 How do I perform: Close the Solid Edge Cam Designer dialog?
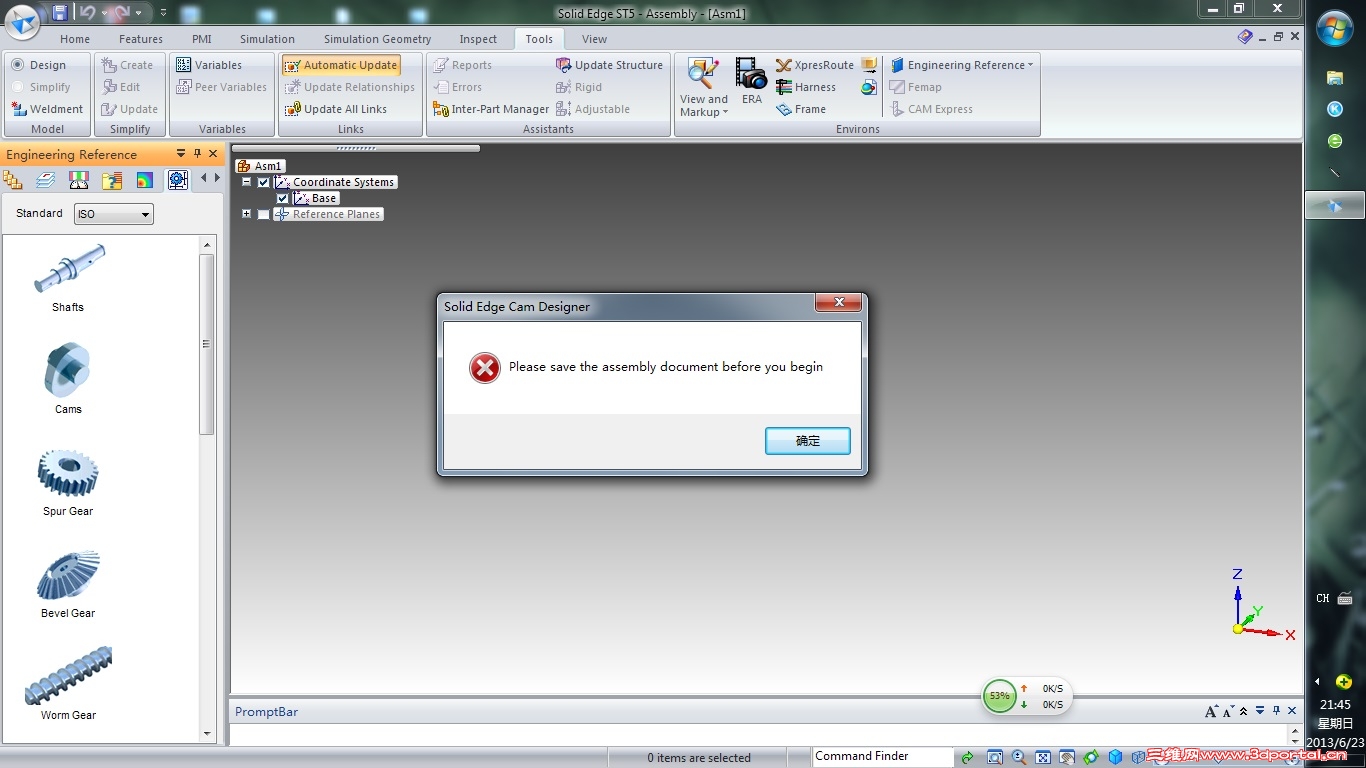[839, 303]
